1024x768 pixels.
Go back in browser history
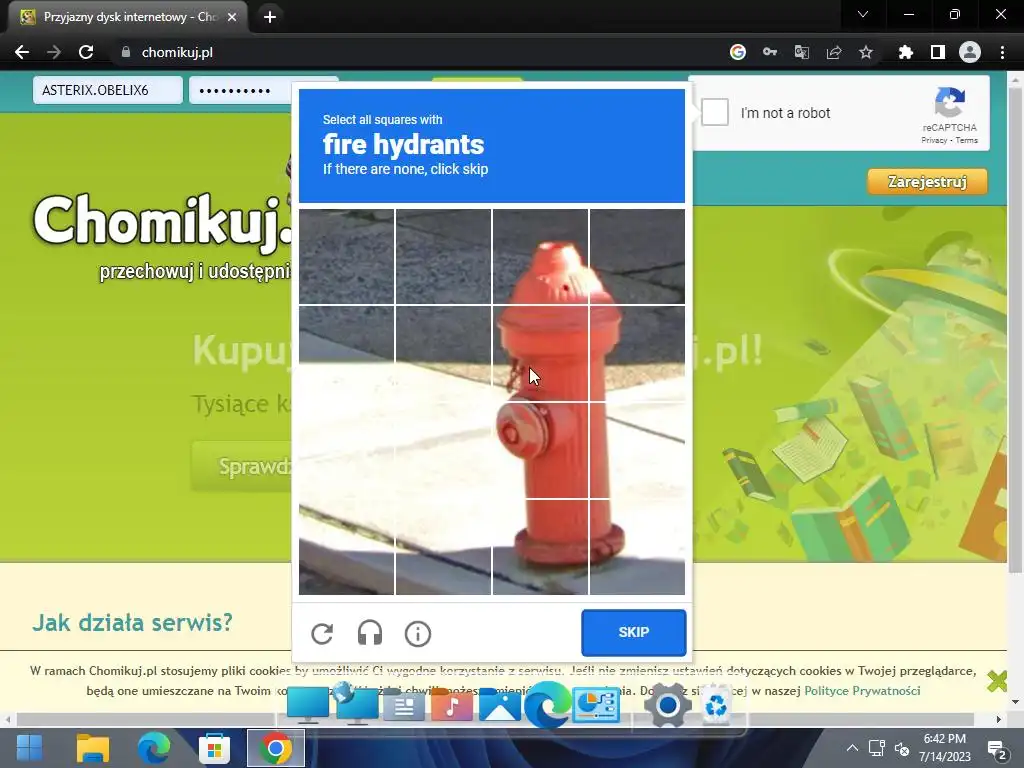pyautogui.click(x=22, y=52)
